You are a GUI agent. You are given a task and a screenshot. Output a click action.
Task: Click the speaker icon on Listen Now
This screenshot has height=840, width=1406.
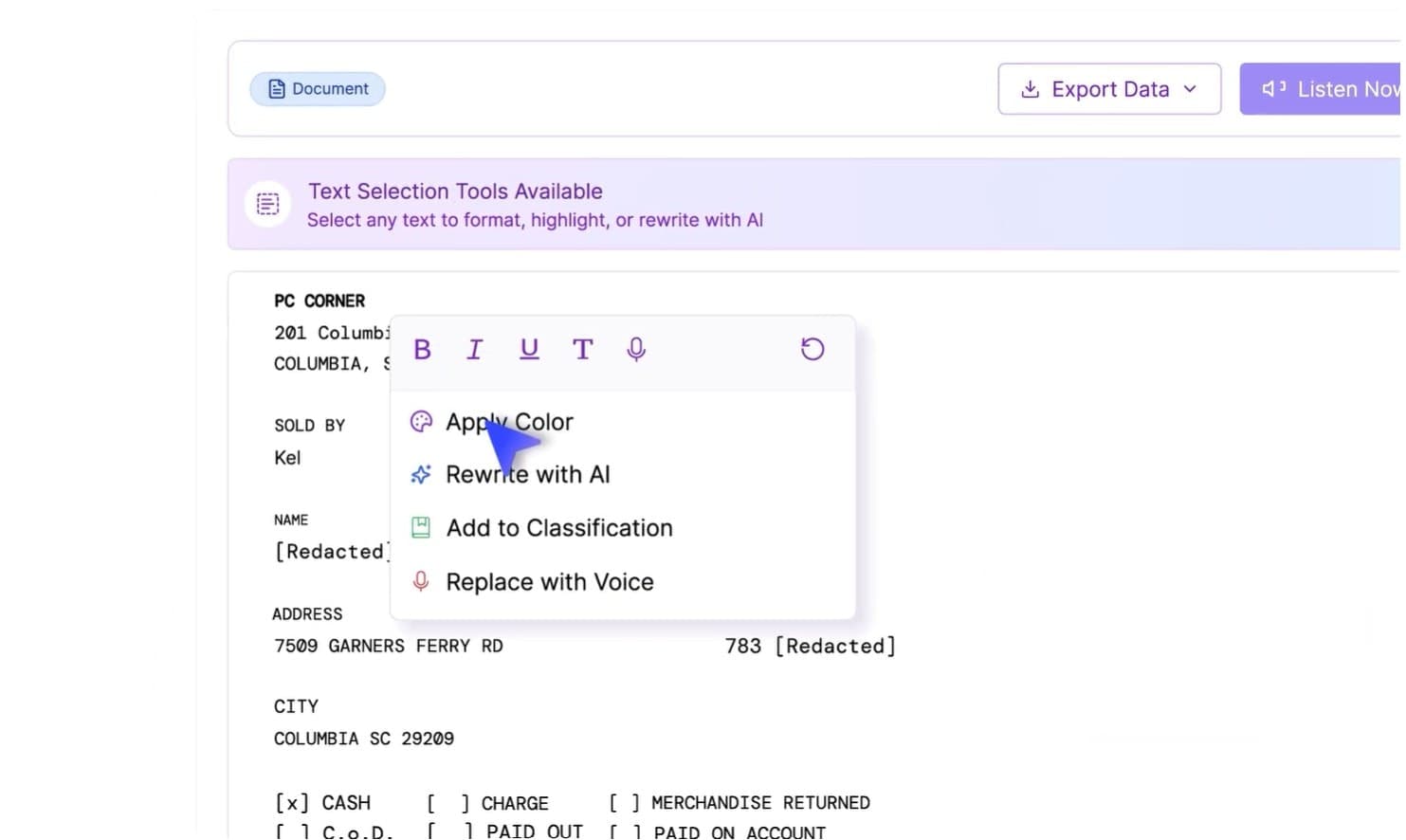tap(1272, 88)
